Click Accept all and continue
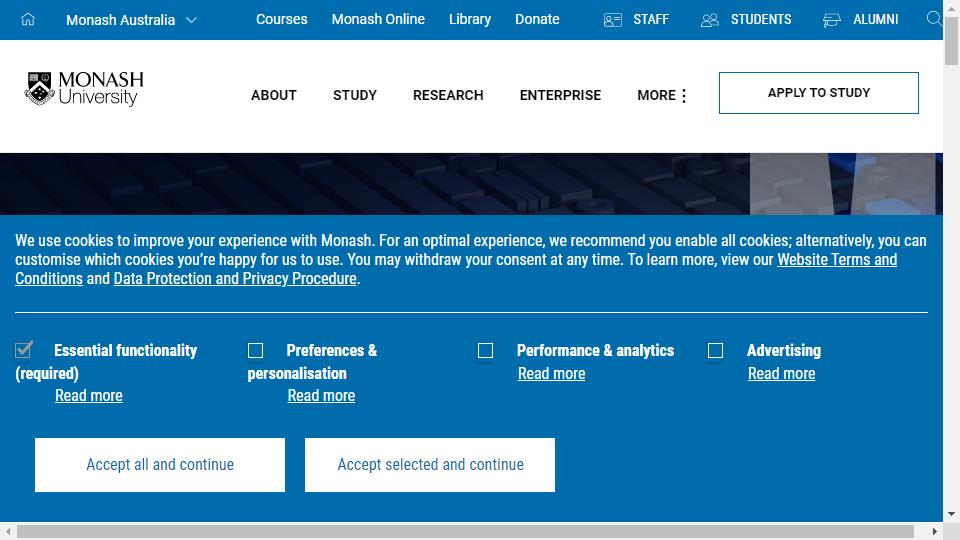The height and width of the screenshot is (540, 960). click(x=160, y=465)
